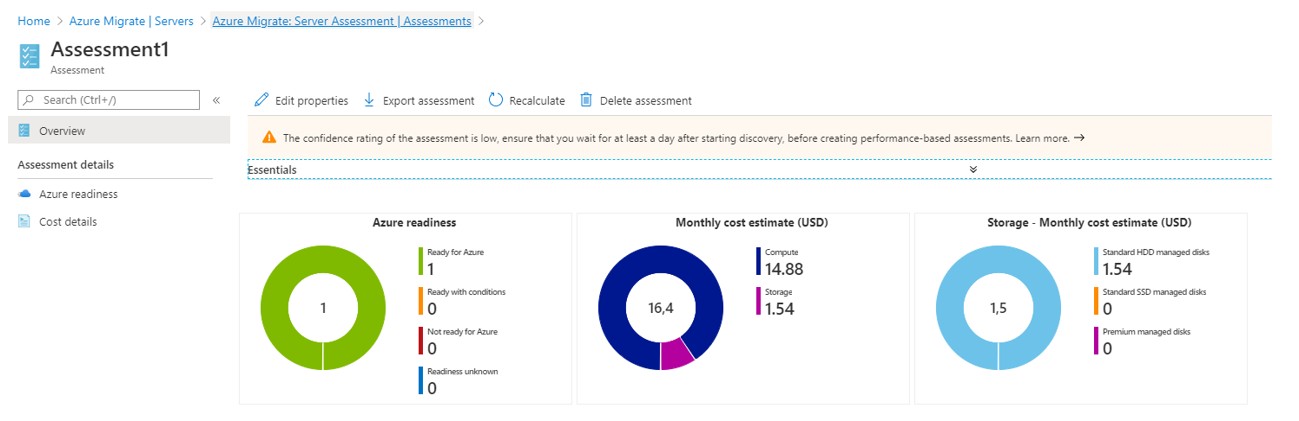Click the Export assessment download icon

[369, 100]
